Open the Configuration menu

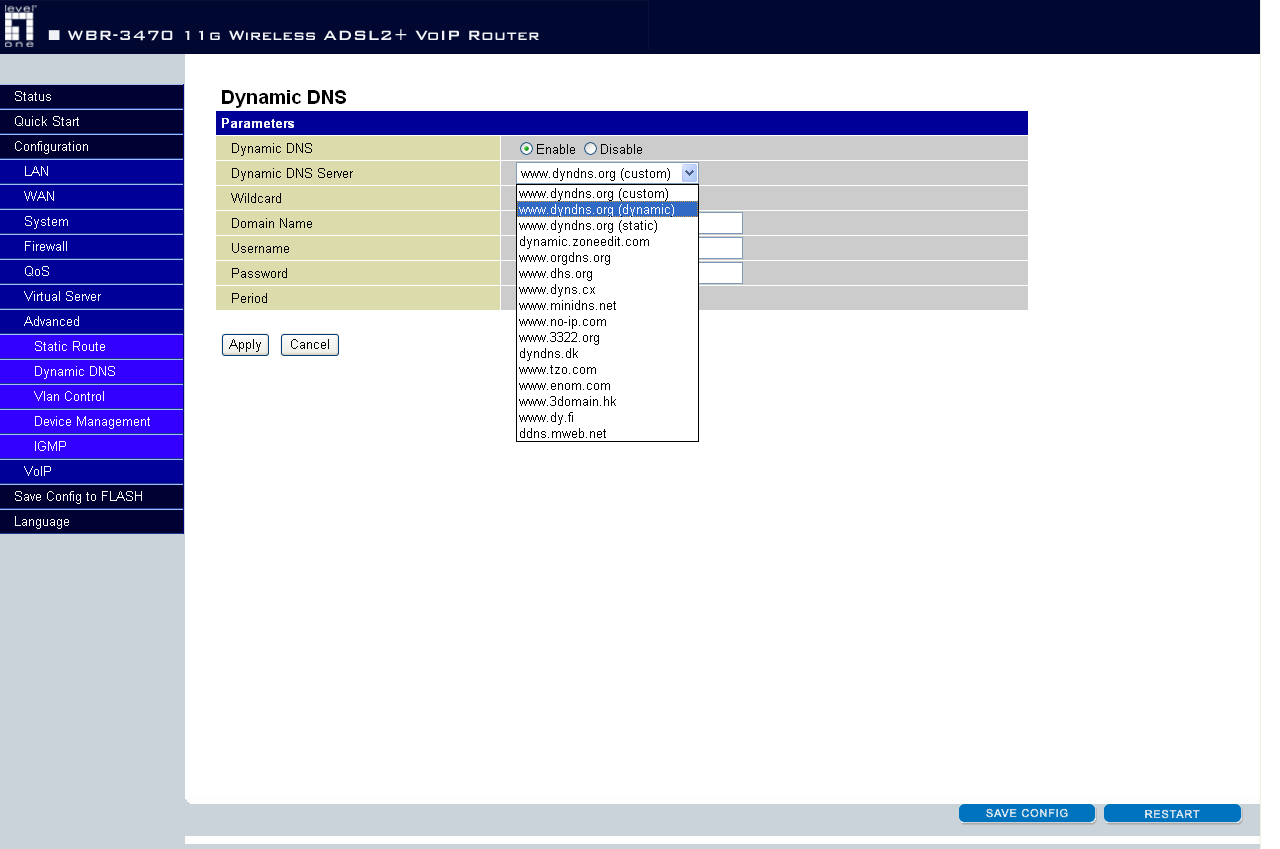92,146
